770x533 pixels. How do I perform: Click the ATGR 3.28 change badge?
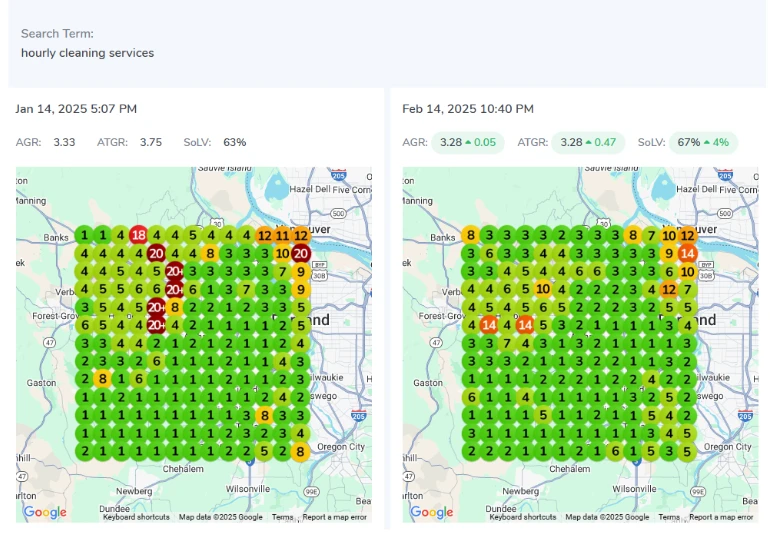pyautogui.click(x=588, y=142)
